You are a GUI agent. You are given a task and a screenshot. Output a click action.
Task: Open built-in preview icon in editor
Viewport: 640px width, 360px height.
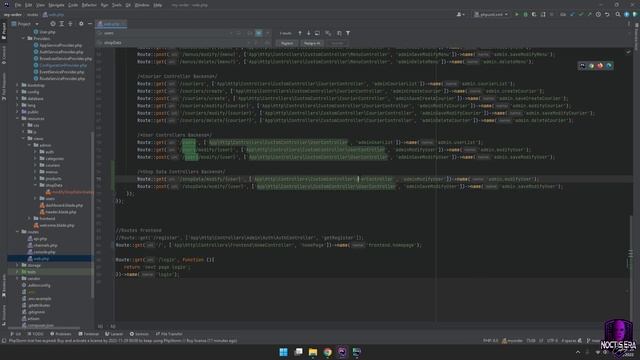pos(582,66)
